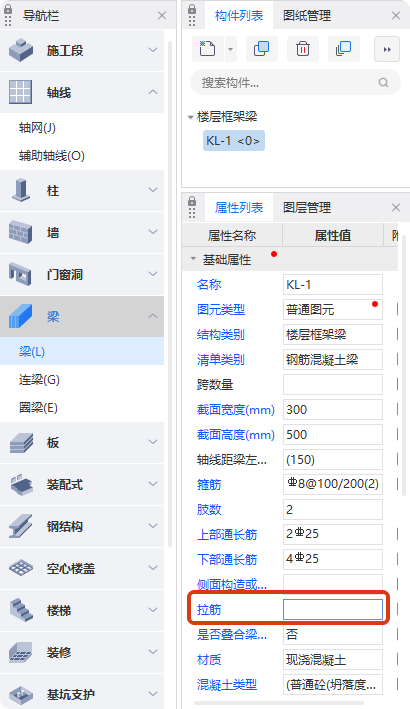Viewport: 410px width, 709px height.
Task: Click the 混凝土类型 property link
Action: (x=227, y=685)
